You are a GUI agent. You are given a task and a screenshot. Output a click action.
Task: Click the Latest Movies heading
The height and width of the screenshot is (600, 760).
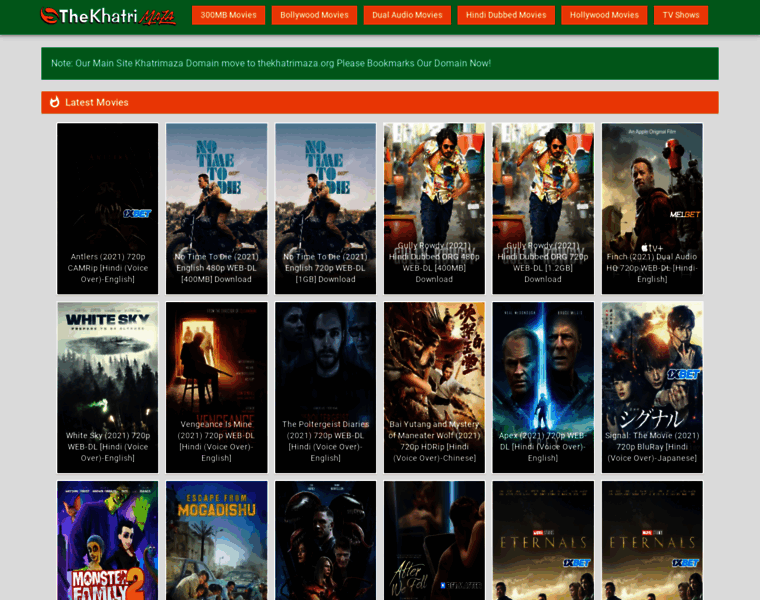pyautogui.click(x=97, y=102)
